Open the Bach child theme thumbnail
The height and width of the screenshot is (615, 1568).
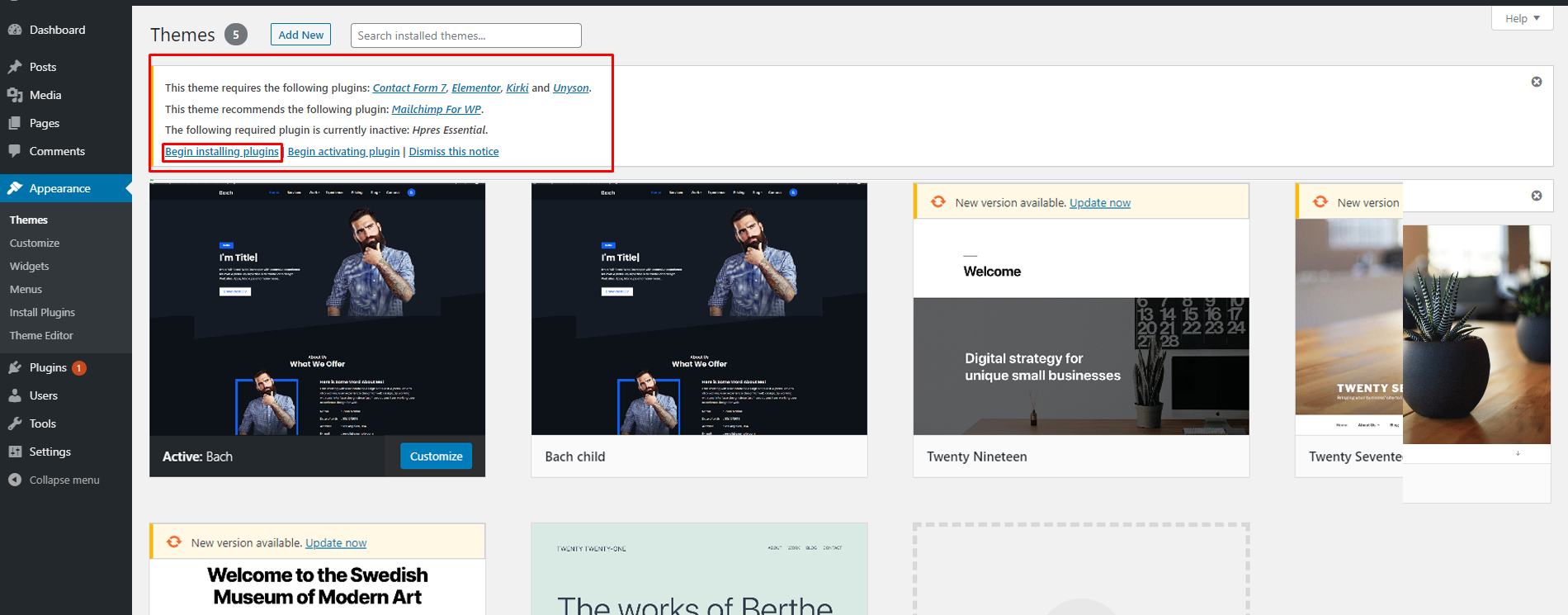699,310
